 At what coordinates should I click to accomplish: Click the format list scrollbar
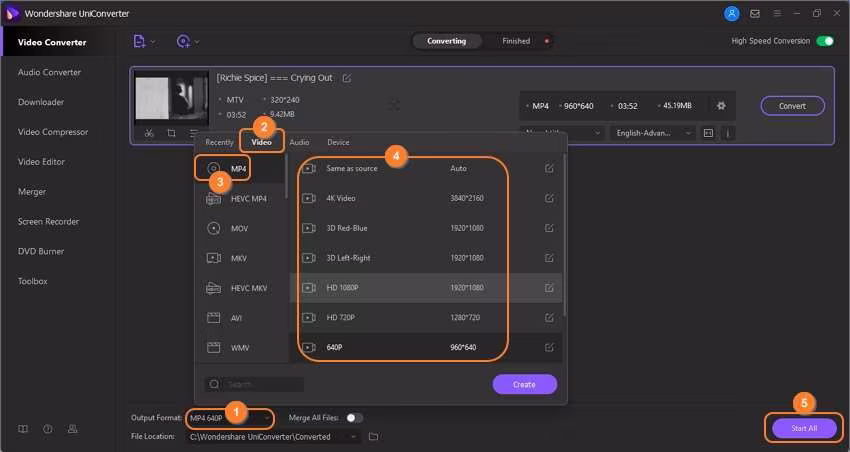pyautogui.click(x=286, y=176)
